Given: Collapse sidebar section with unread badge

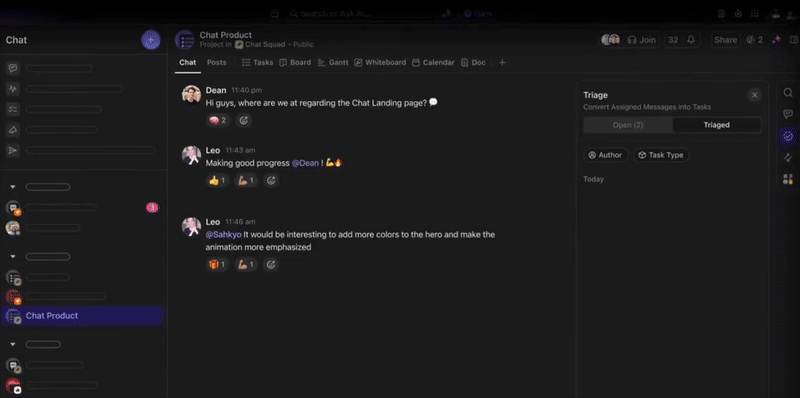Looking at the screenshot, I should [13, 187].
